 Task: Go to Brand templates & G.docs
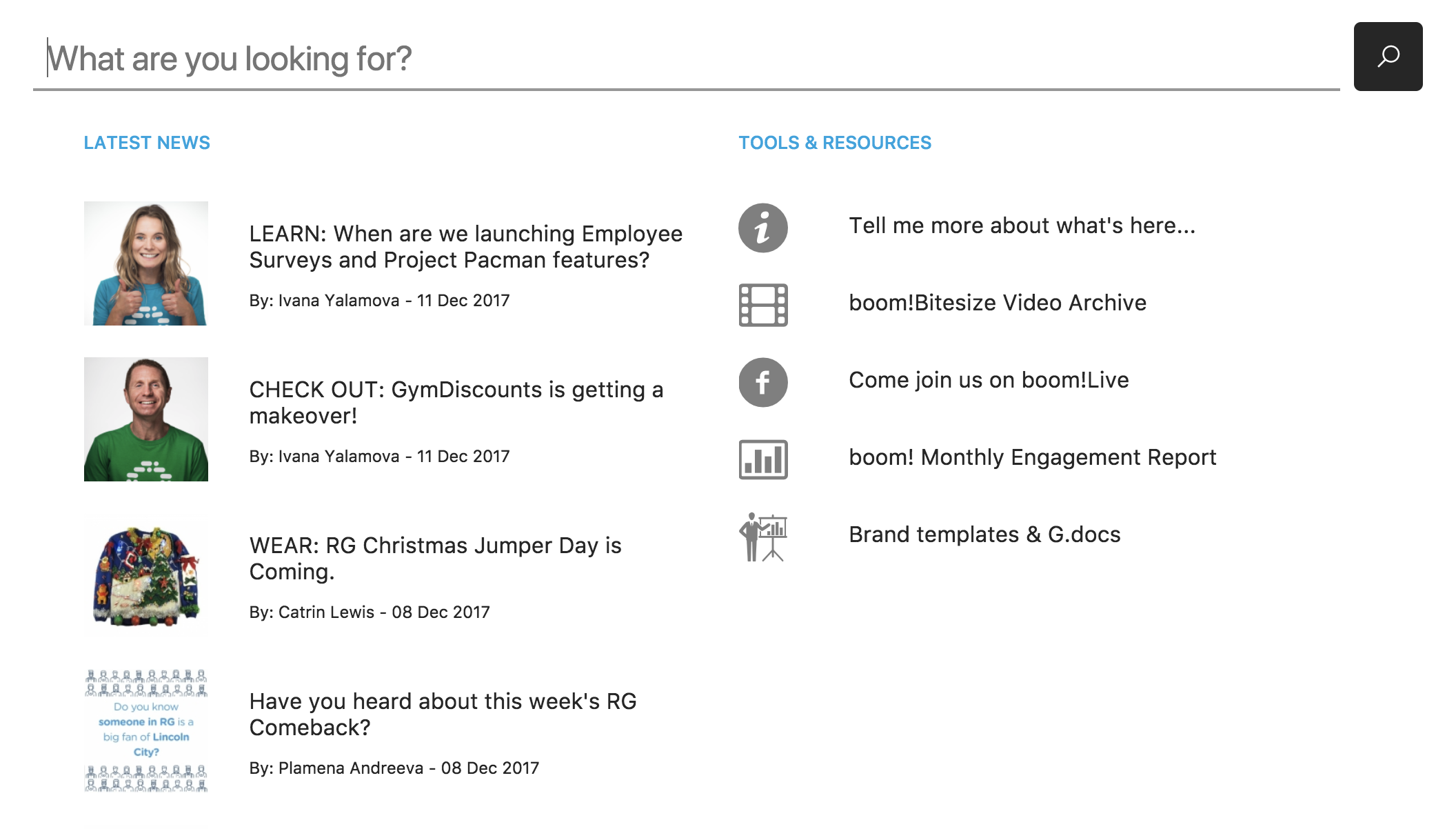point(984,535)
